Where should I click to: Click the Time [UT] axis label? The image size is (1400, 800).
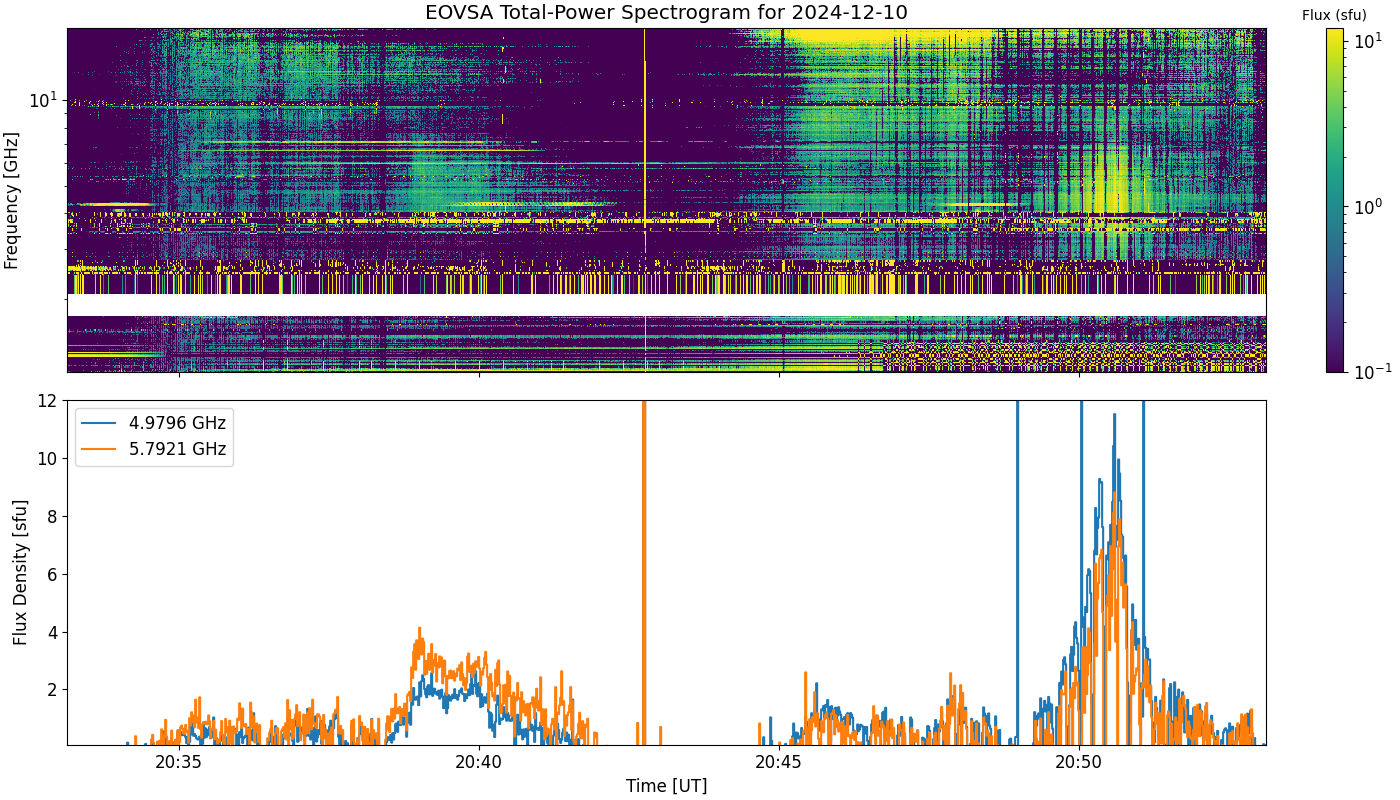pos(666,786)
